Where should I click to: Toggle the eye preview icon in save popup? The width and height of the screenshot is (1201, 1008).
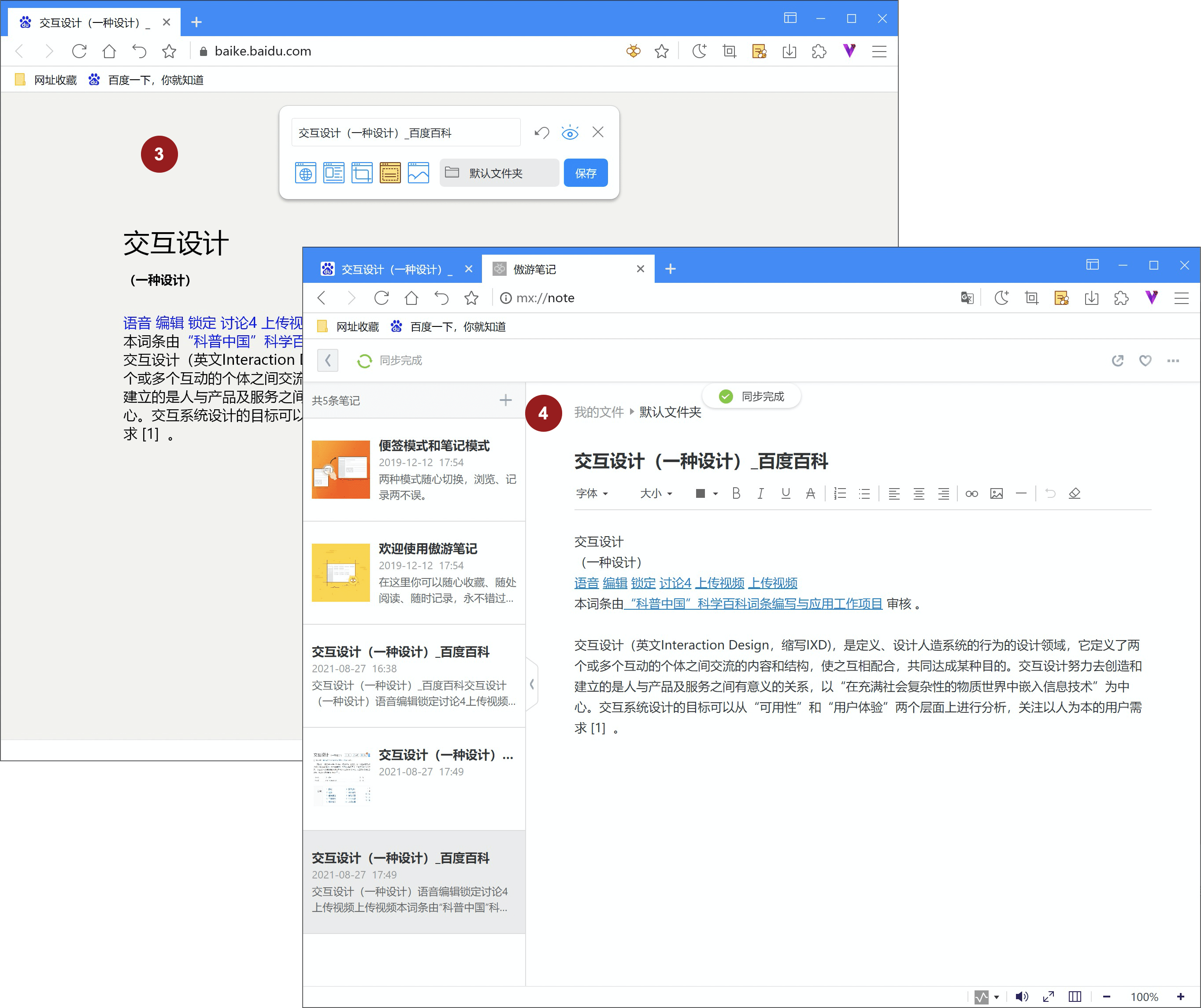click(x=570, y=133)
